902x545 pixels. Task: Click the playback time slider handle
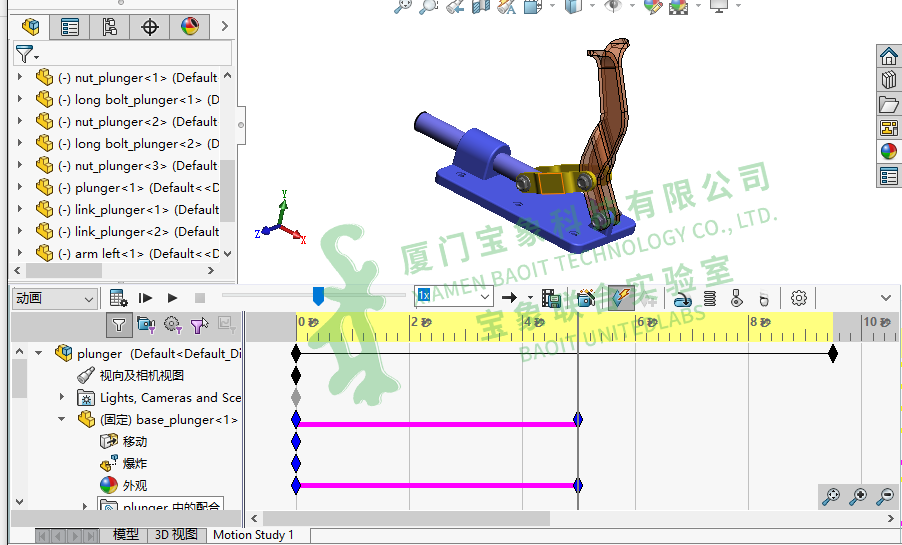[318, 296]
